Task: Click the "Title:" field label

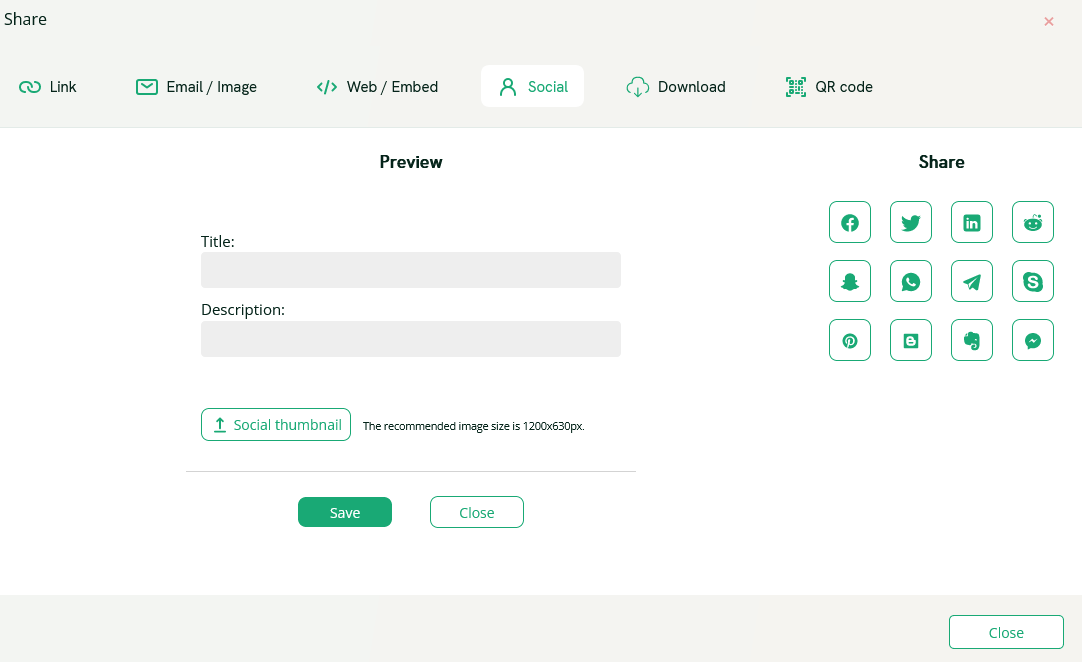Action: (x=217, y=242)
